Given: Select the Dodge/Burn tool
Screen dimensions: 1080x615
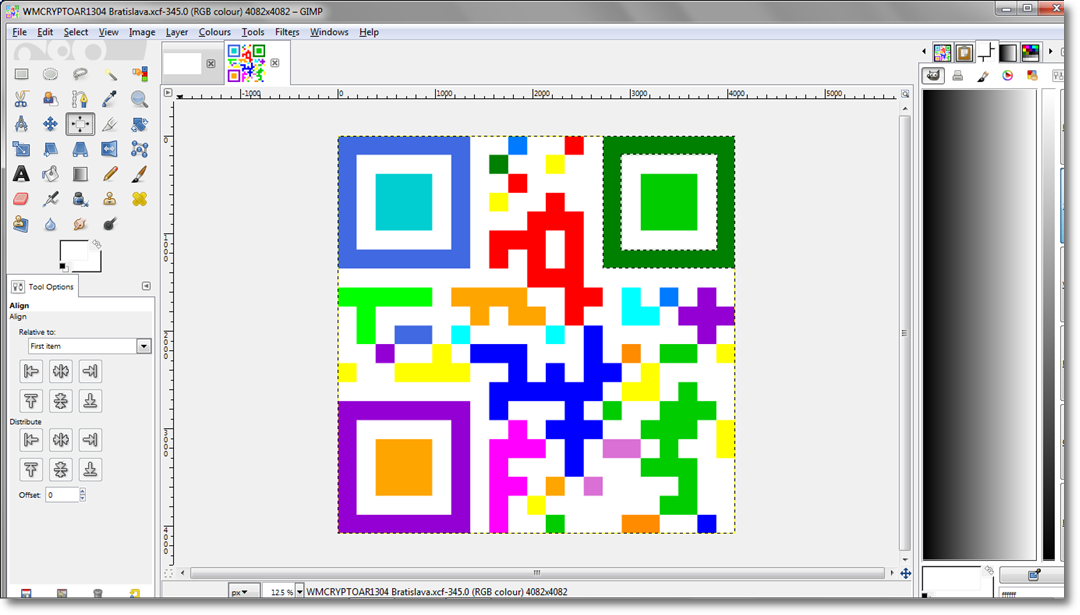Looking at the screenshot, I should pos(110,224).
